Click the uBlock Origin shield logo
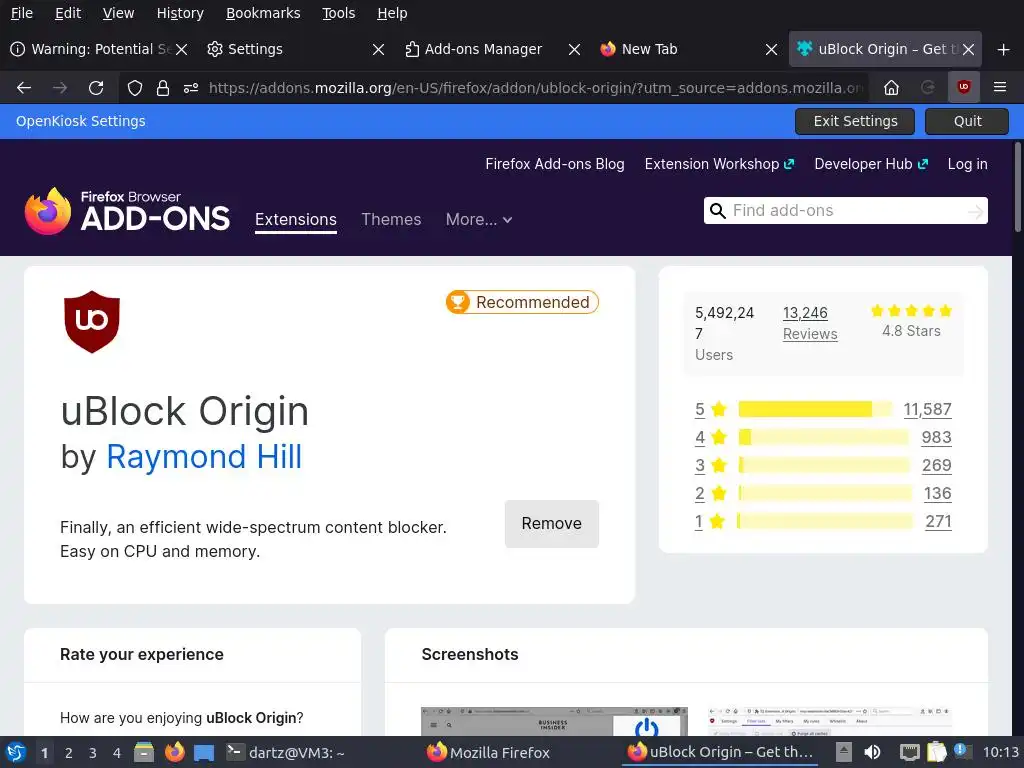This screenshot has height=768, width=1024. pyautogui.click(x=92, y=321)
